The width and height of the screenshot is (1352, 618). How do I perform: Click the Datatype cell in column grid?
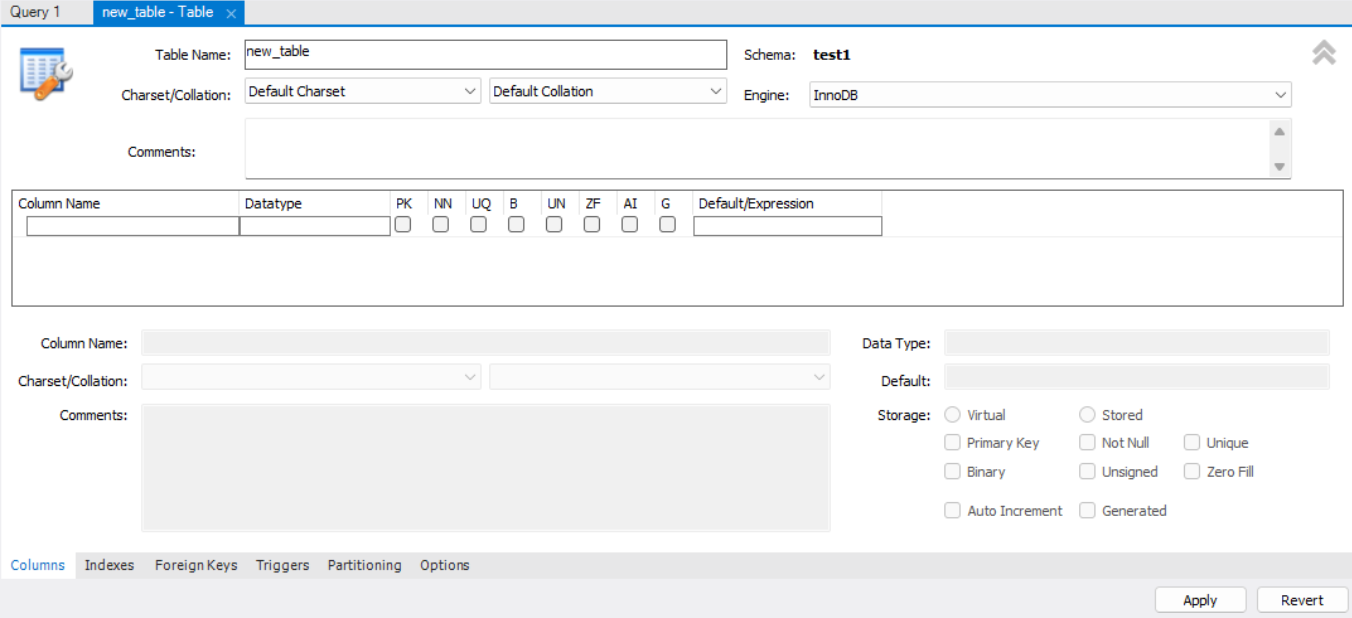click(315, 226)
